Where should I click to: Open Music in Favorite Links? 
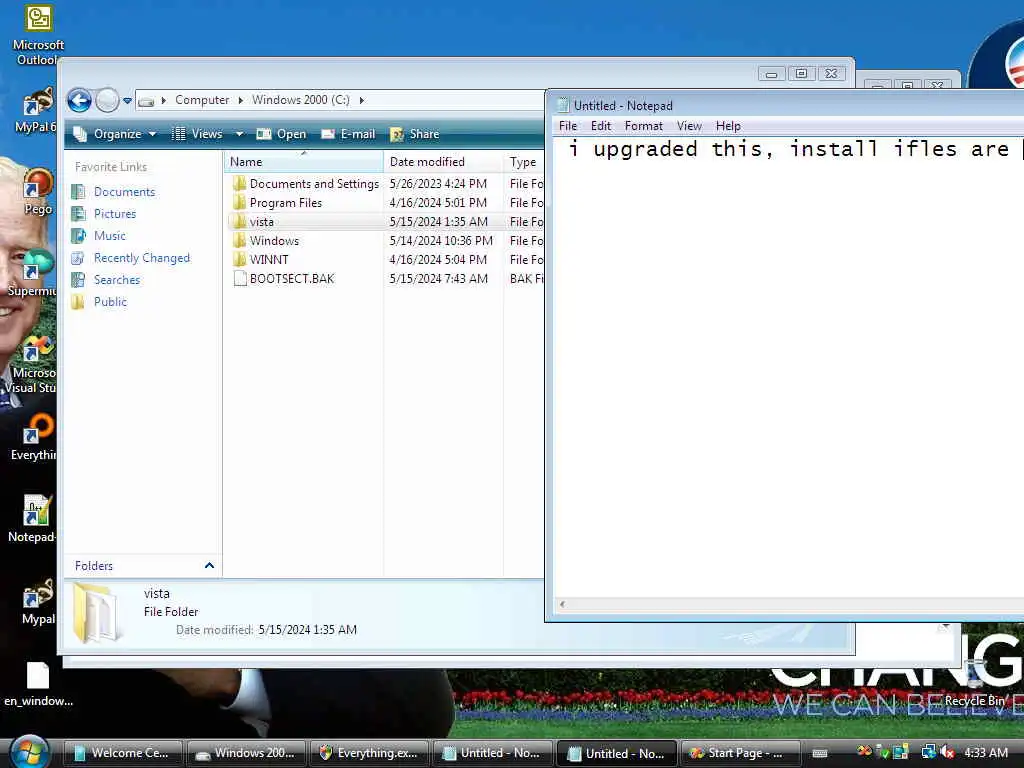coord(109,236)
